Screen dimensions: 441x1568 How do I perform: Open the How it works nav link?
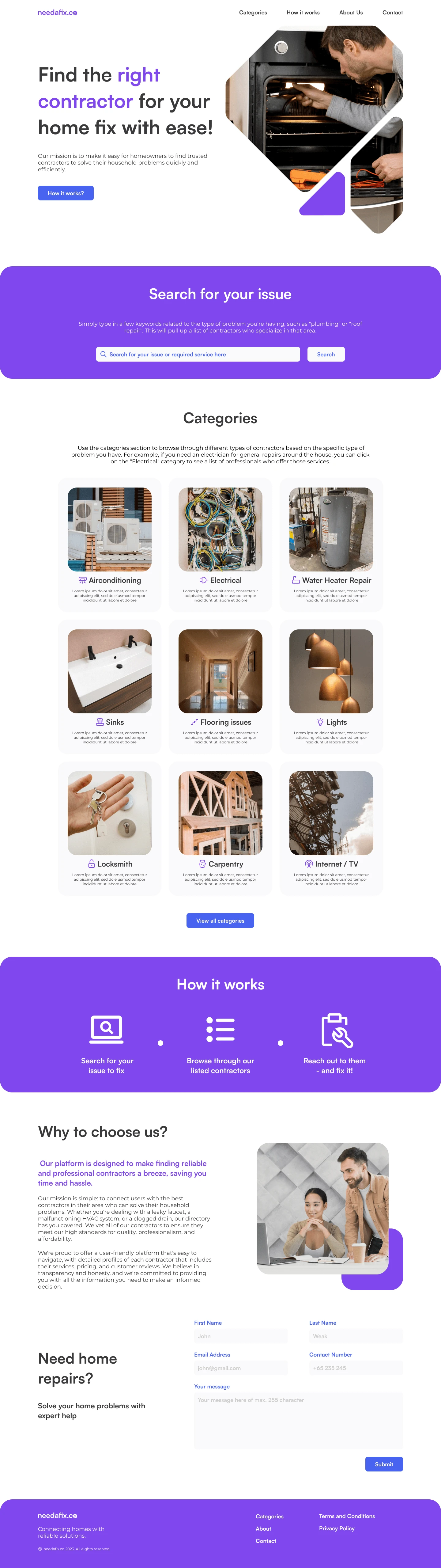pyautogui.click(x=303, y=12)
